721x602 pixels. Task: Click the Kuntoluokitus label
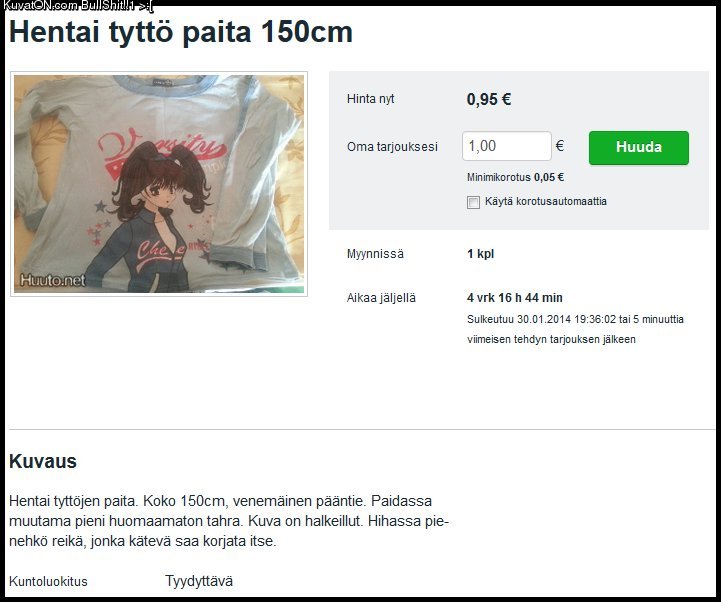pyautogui.click(x=48, y=581)
